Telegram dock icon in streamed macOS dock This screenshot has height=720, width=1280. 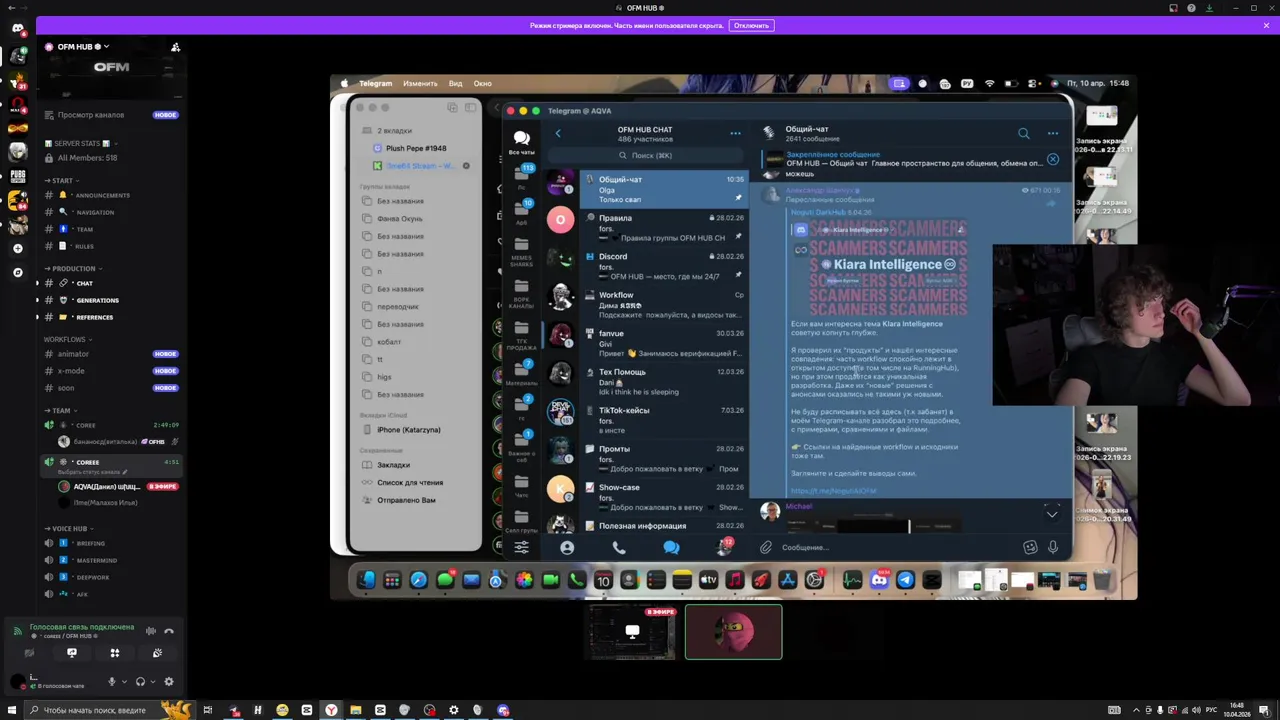(x=905, y=580)
